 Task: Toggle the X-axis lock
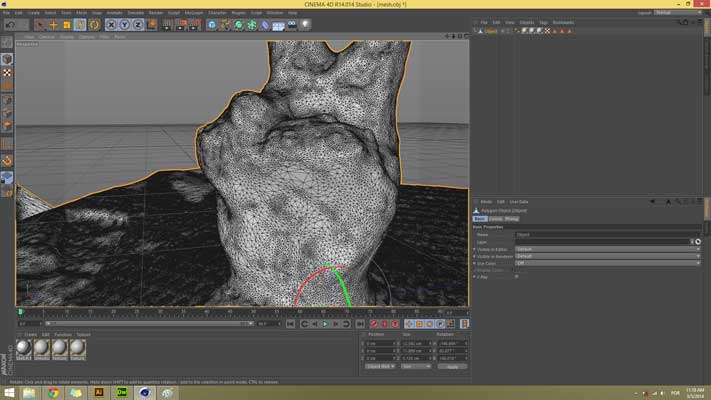(x=112, y=24)
